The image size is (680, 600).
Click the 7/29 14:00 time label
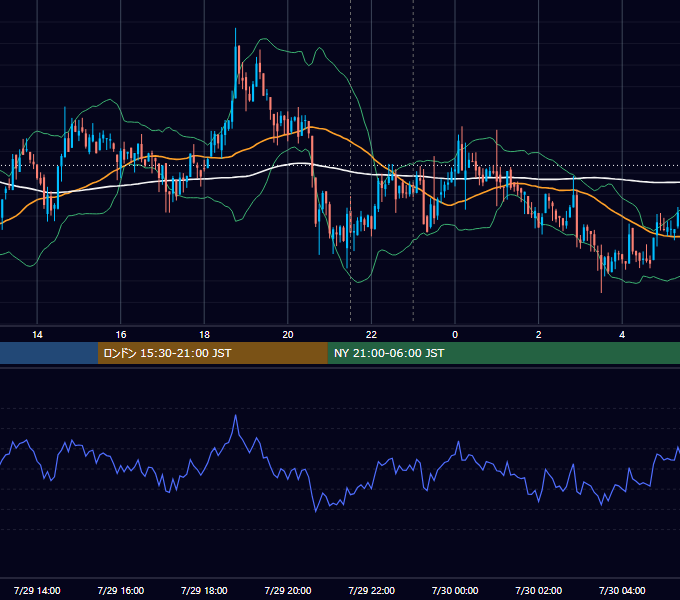37,590
